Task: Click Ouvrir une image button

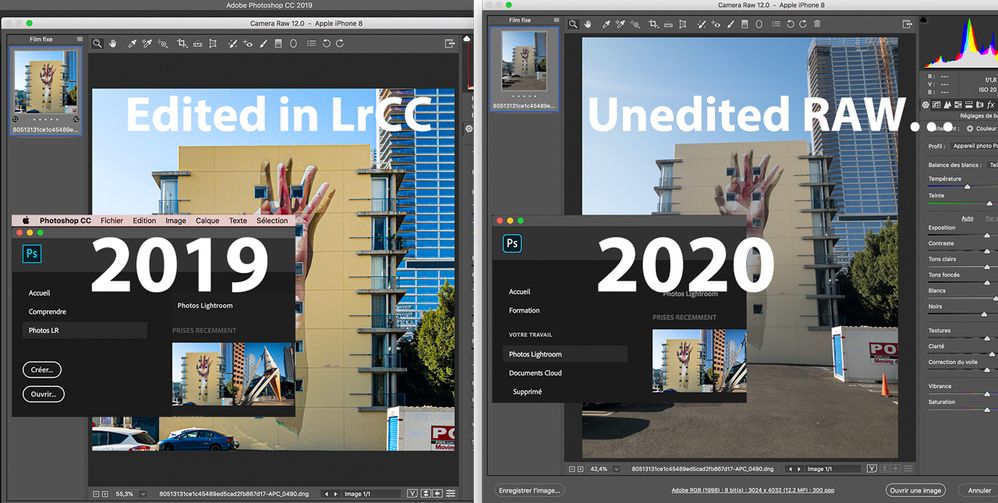Action: [915, 490]
